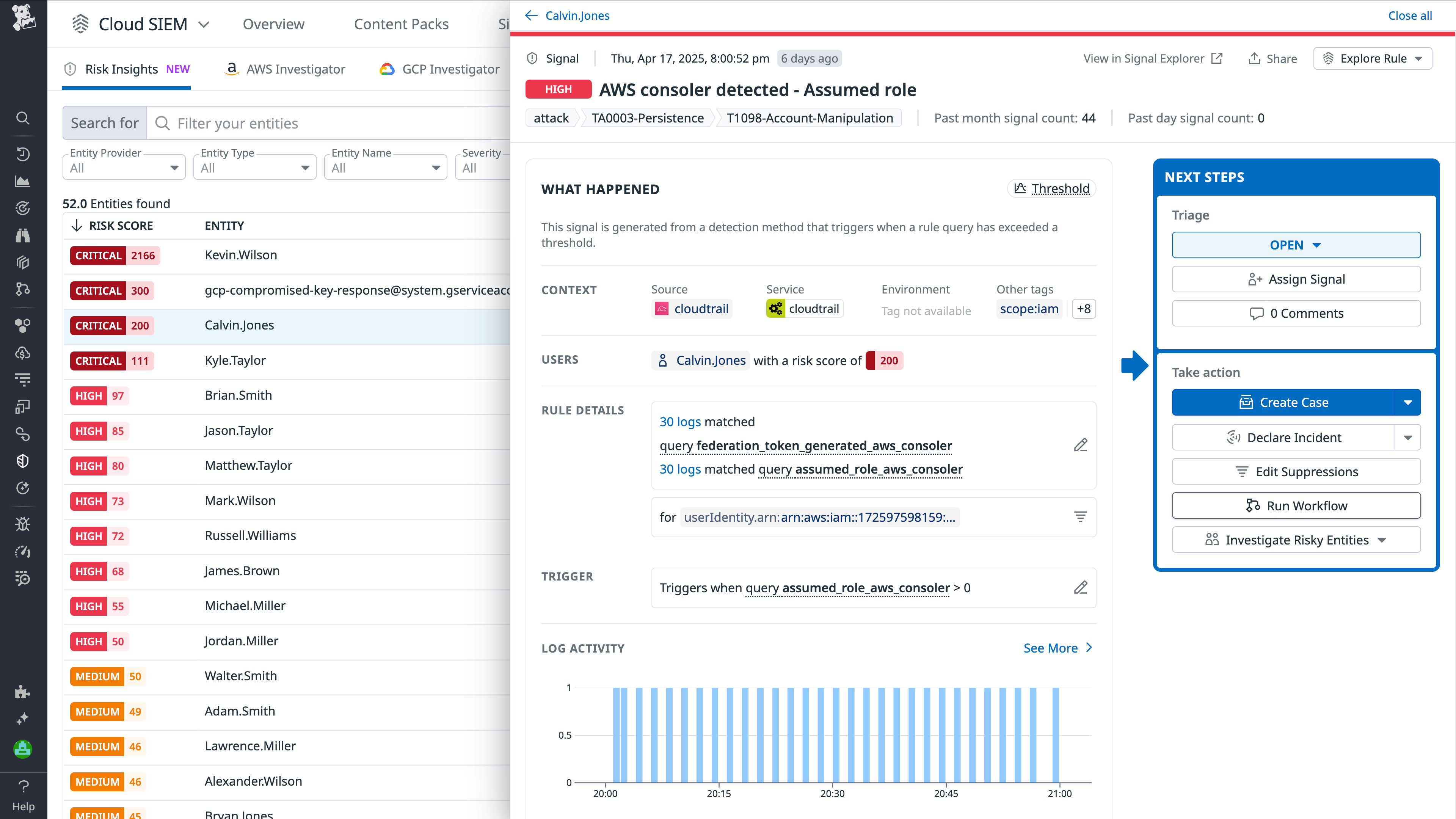Click the pencil icon beside the rule query

point(1081,445)
